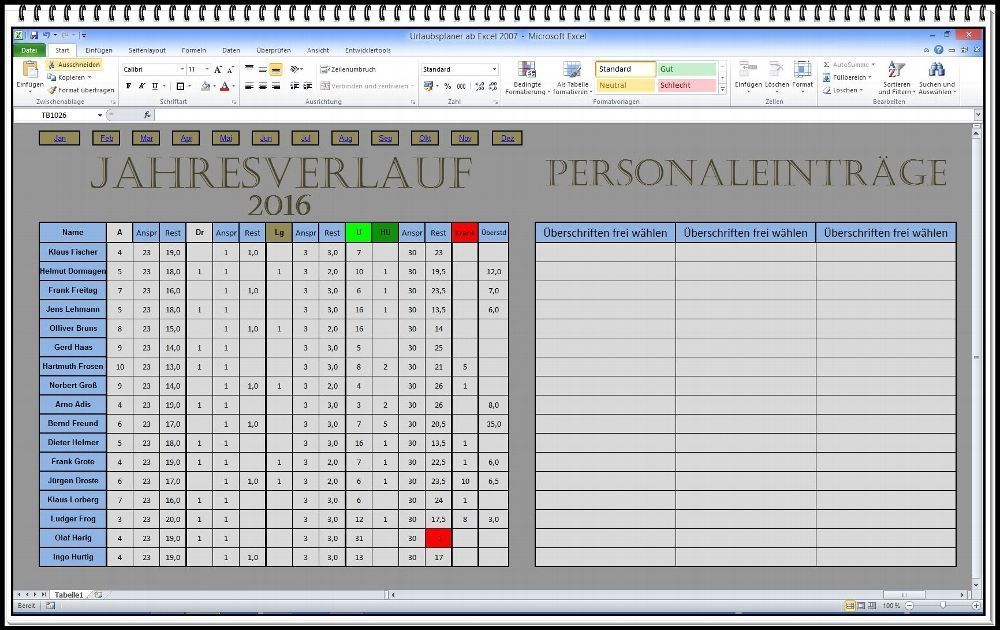
Task: Toggle Zeilenumbruch text wrapping
Action: tap(348, 69)
